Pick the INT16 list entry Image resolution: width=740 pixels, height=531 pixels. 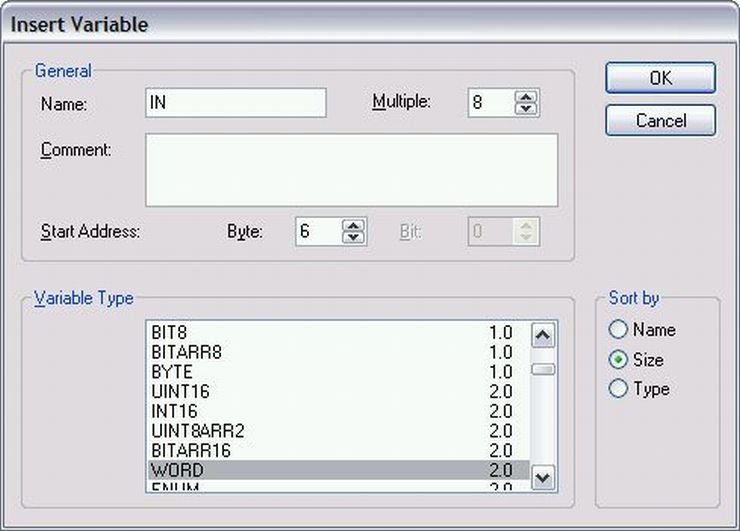(x=338, y=411)
